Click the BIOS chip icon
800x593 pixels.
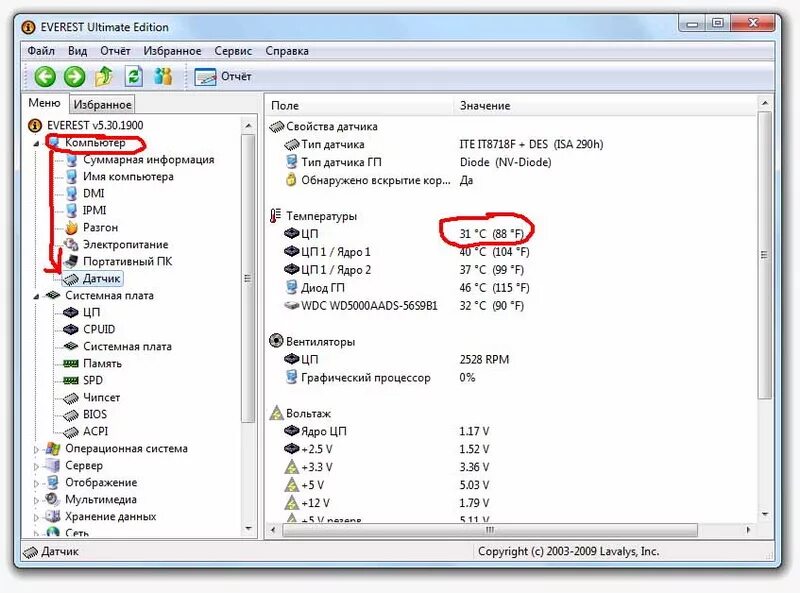pyautogui.click(x=70, y=414)
